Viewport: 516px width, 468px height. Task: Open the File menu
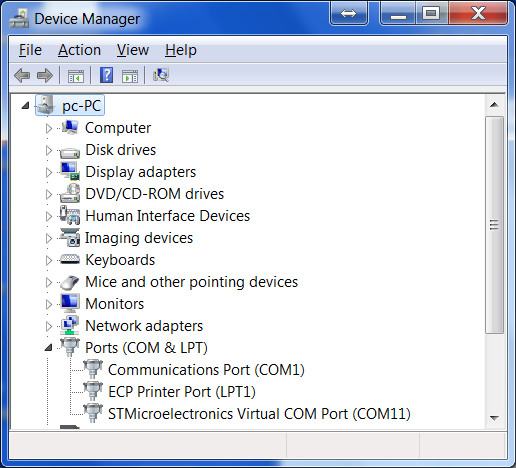(30, 50)
